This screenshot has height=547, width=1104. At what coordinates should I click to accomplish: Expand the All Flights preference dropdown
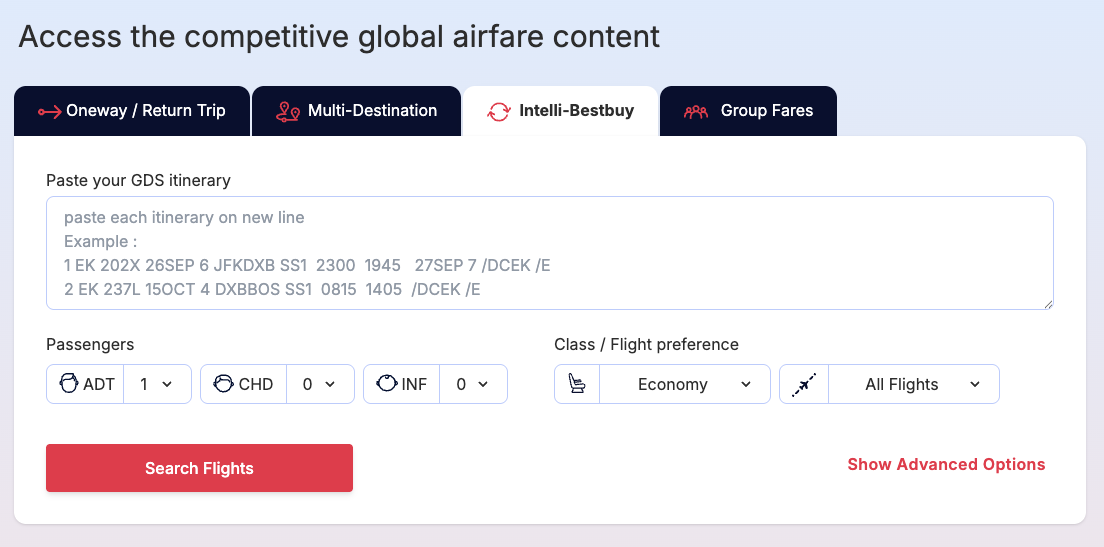pos(913,384)
